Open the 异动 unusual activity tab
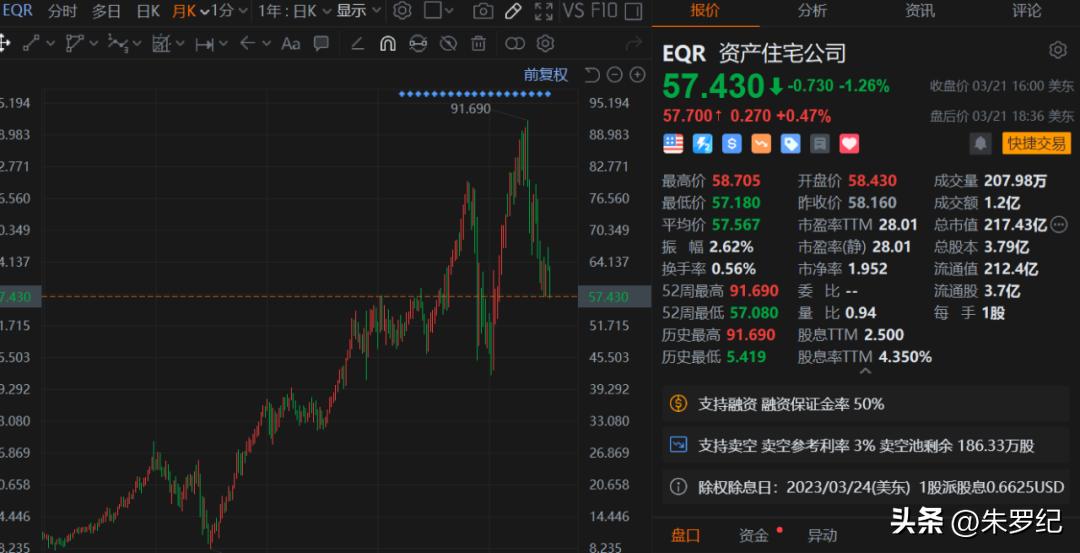 tap(822, 535)
